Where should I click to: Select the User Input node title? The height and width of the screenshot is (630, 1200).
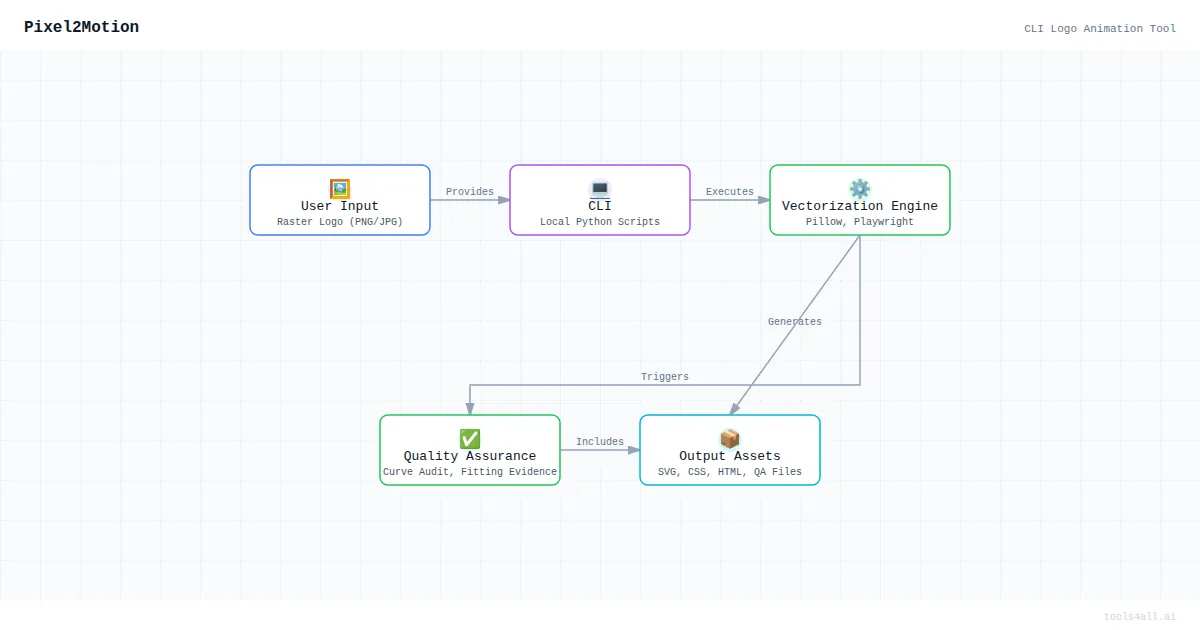(x=340, y=206)
